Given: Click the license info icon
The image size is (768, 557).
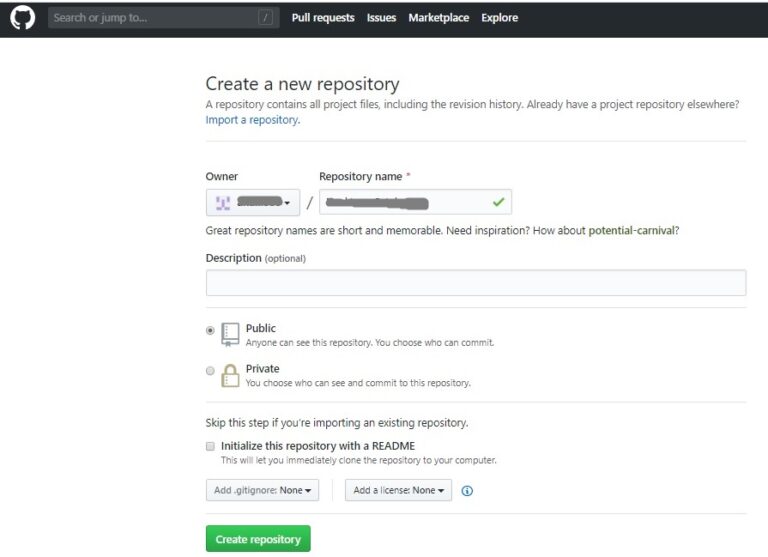Looking at the screenshot, I should tap(467, 491).
